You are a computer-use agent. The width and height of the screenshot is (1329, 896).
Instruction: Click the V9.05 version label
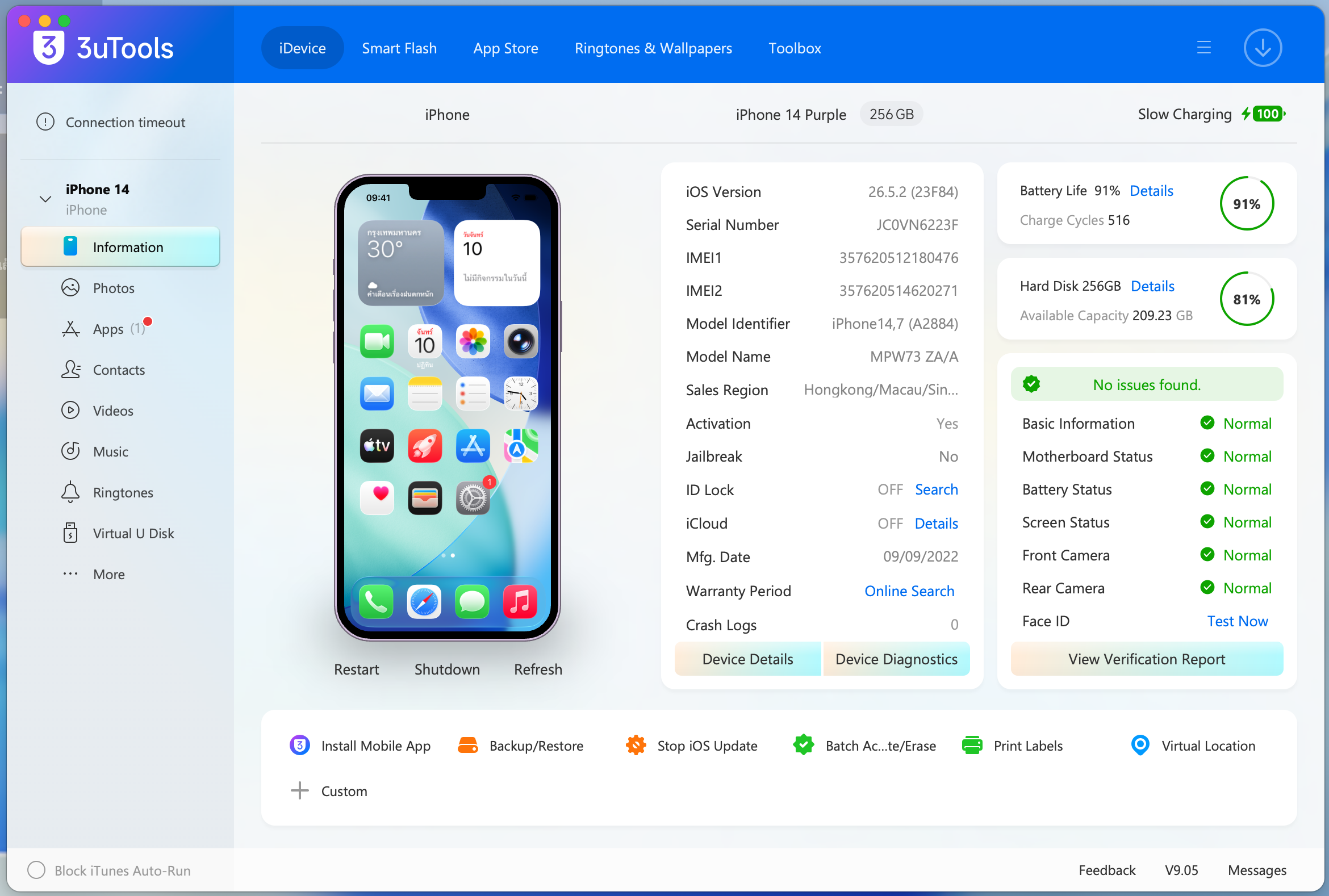tap(1181, 870)
